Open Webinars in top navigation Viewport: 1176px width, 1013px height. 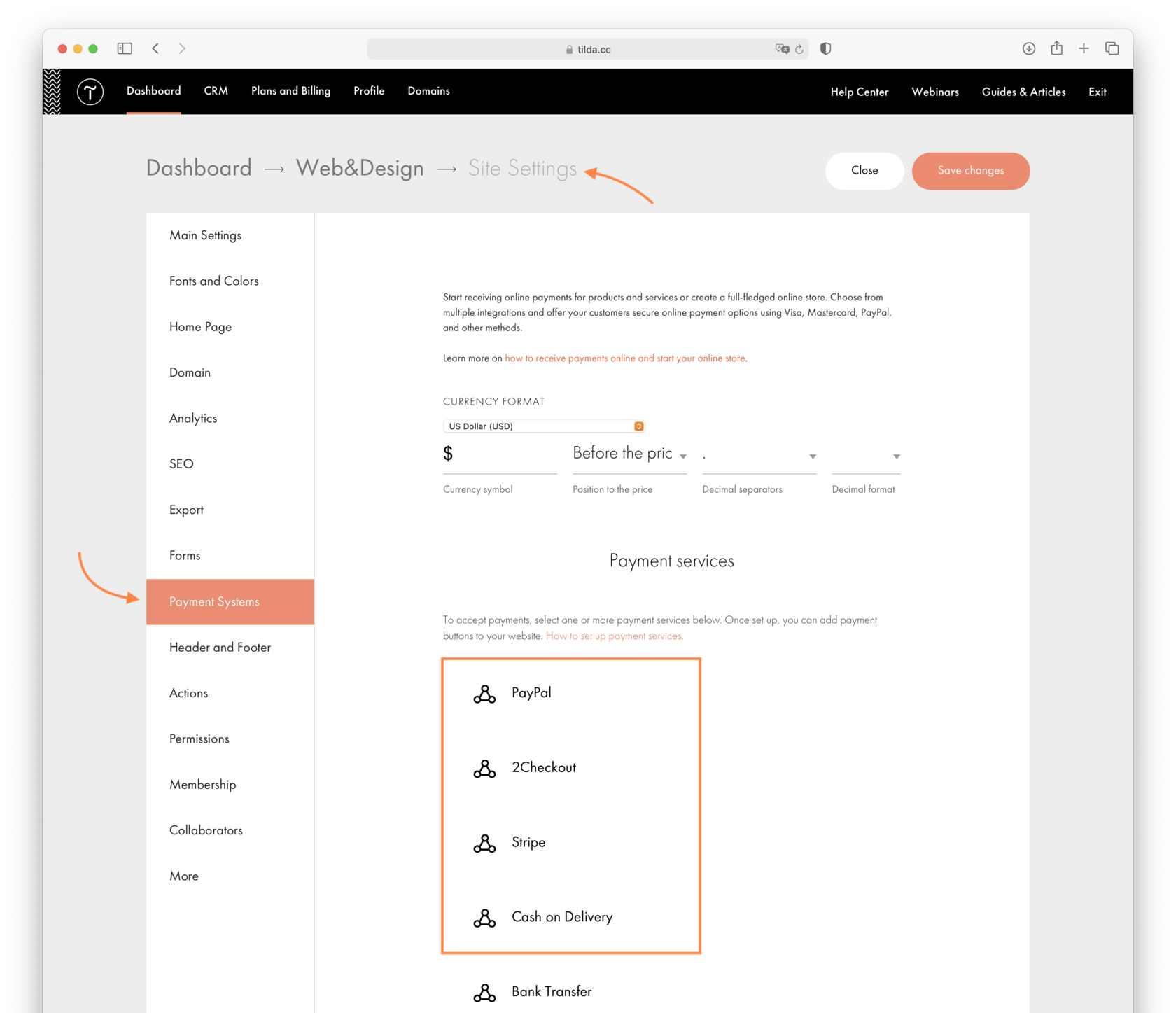tap(935, 92)
